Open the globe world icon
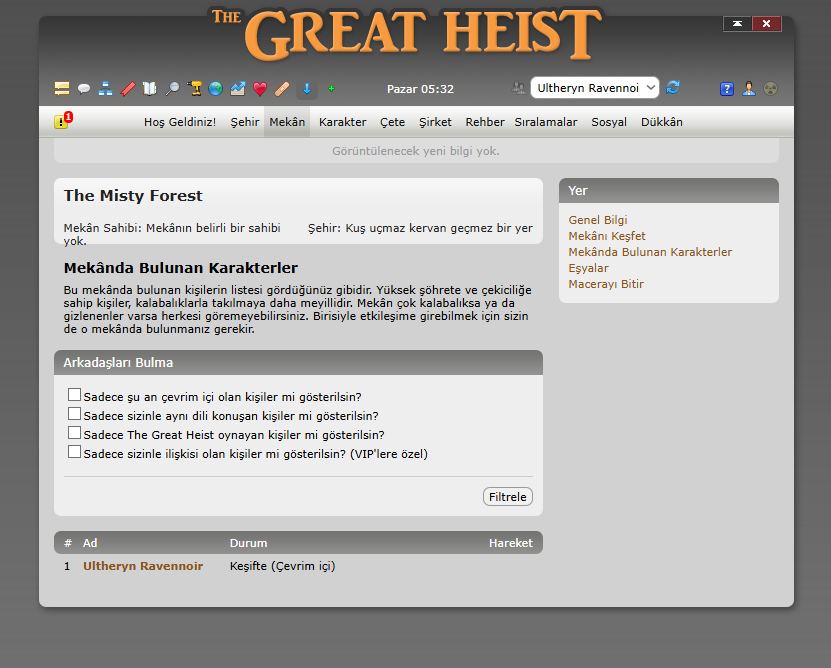Viewport: 831px width, 668px height. coord(215,89)
